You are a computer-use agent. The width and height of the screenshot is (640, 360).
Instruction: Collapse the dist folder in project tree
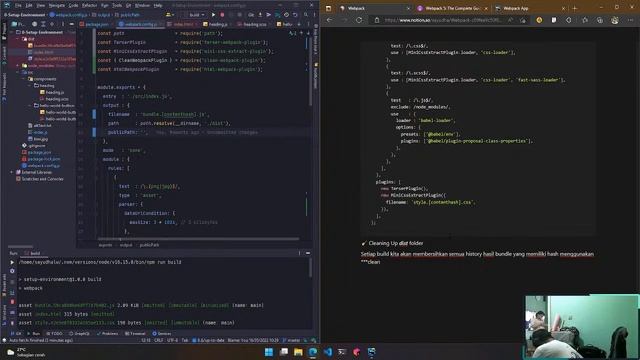18,39
